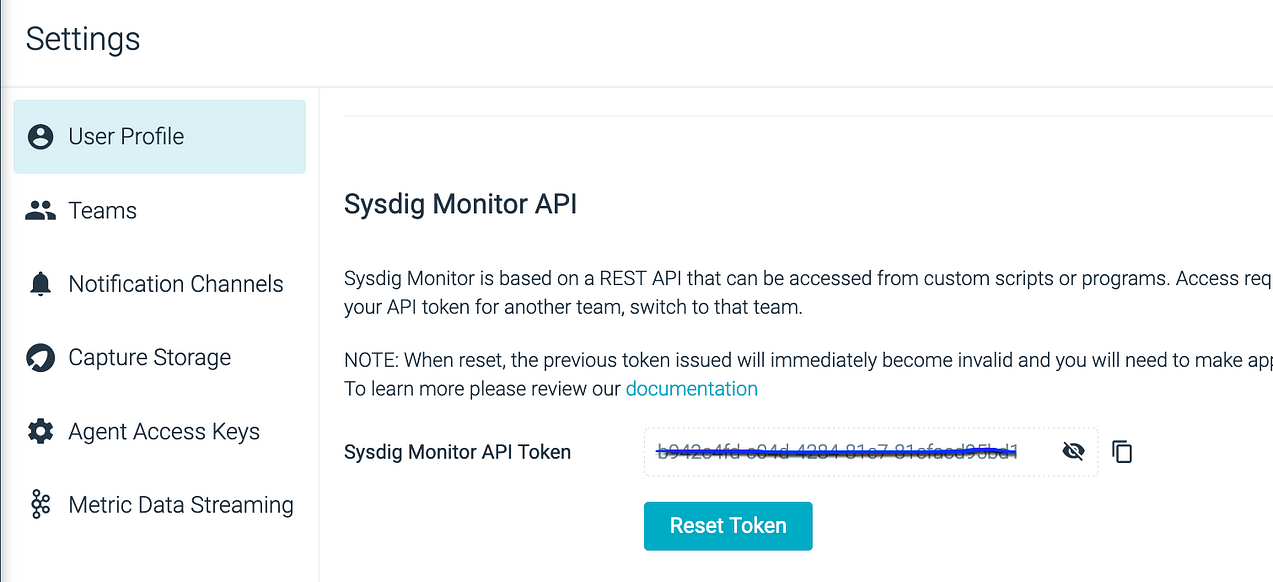The image size is (1273, 582).
Task: Click the Sysdig Monitor API Token label
Action: (457, 452)
